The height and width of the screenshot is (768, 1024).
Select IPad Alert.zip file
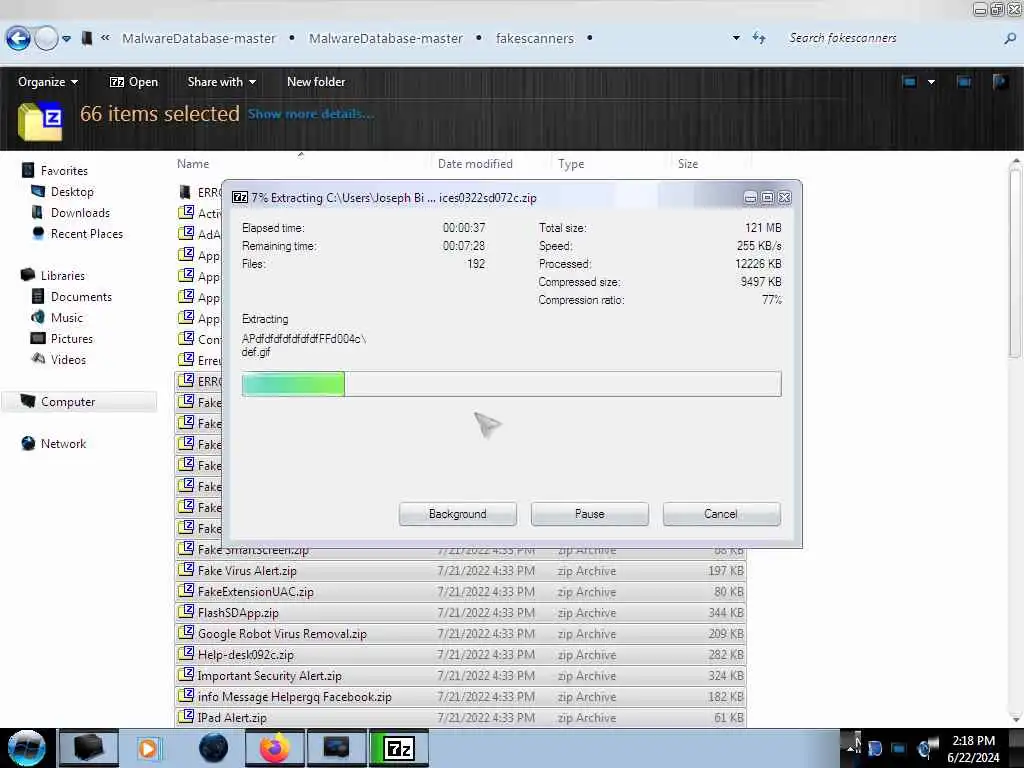pyautogui.click(x=460, y=717)
